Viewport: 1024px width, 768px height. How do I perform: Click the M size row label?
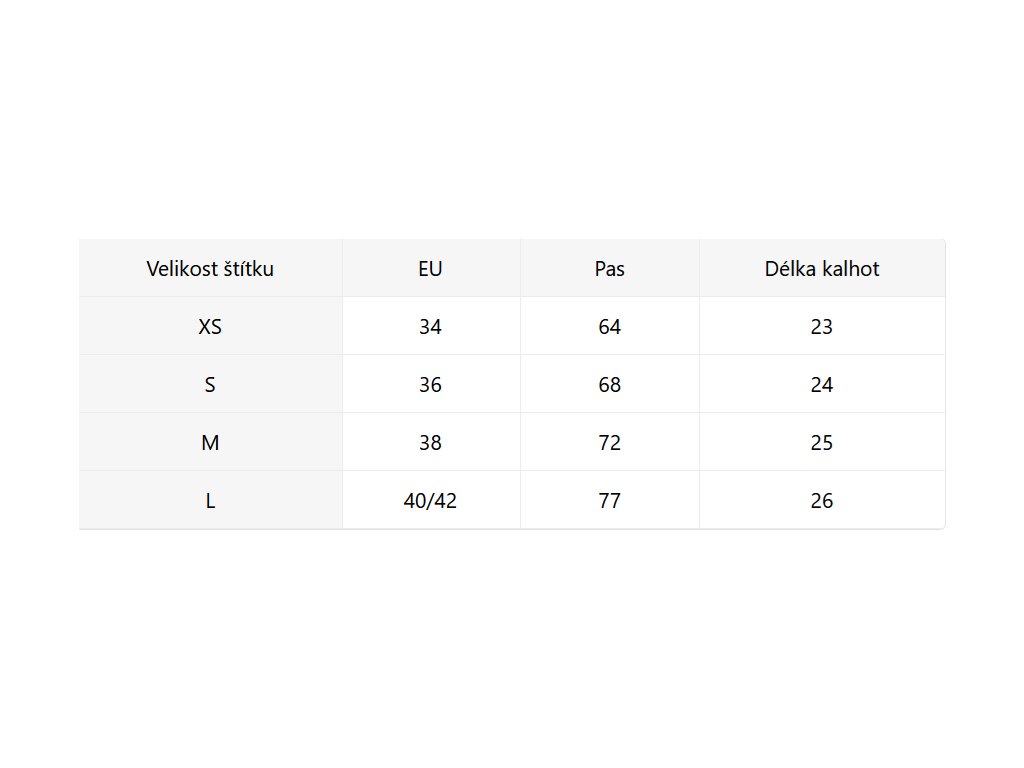[210, 443]
